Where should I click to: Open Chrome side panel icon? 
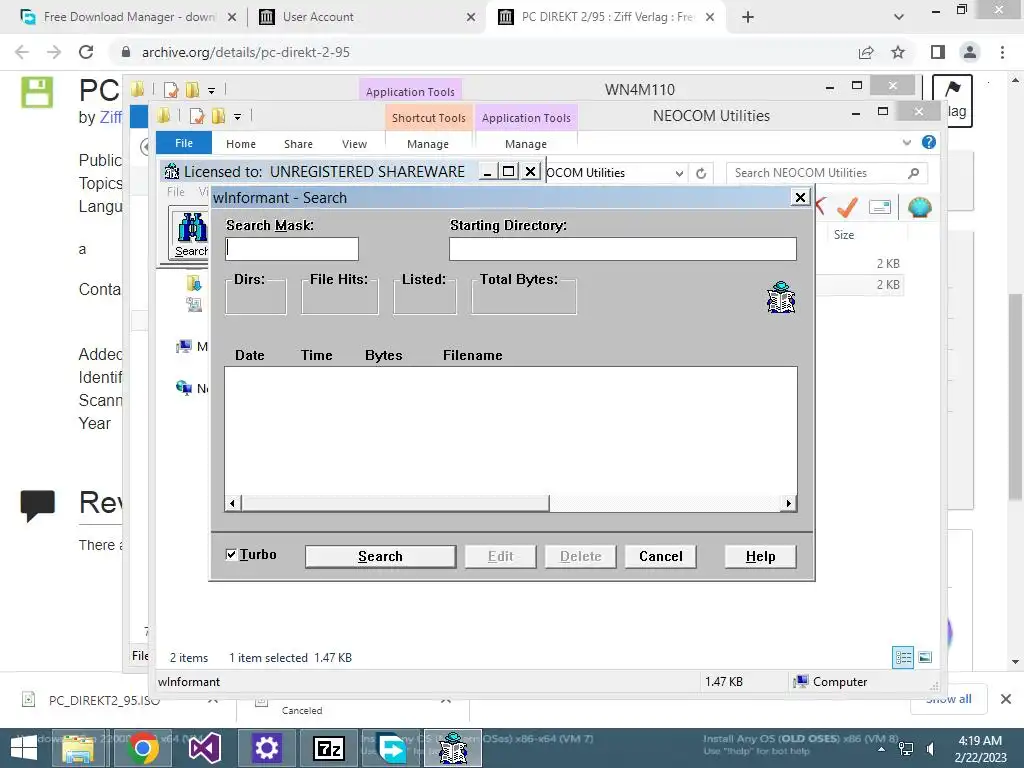(x=938, y=52)
